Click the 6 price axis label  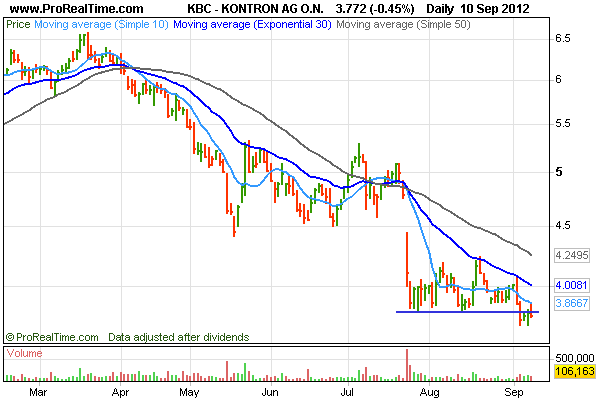click(558, 80)
